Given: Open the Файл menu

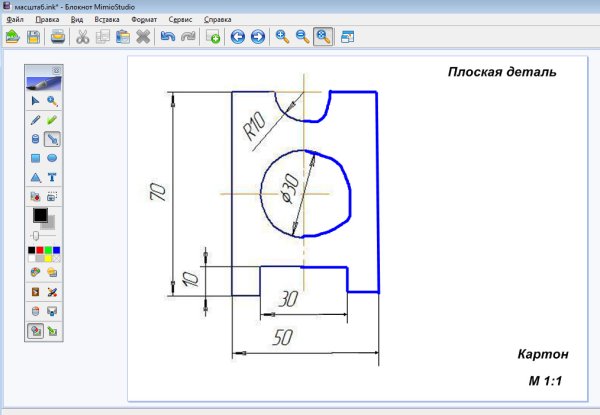Looking at the screenshot, I should tap(14, 20).
